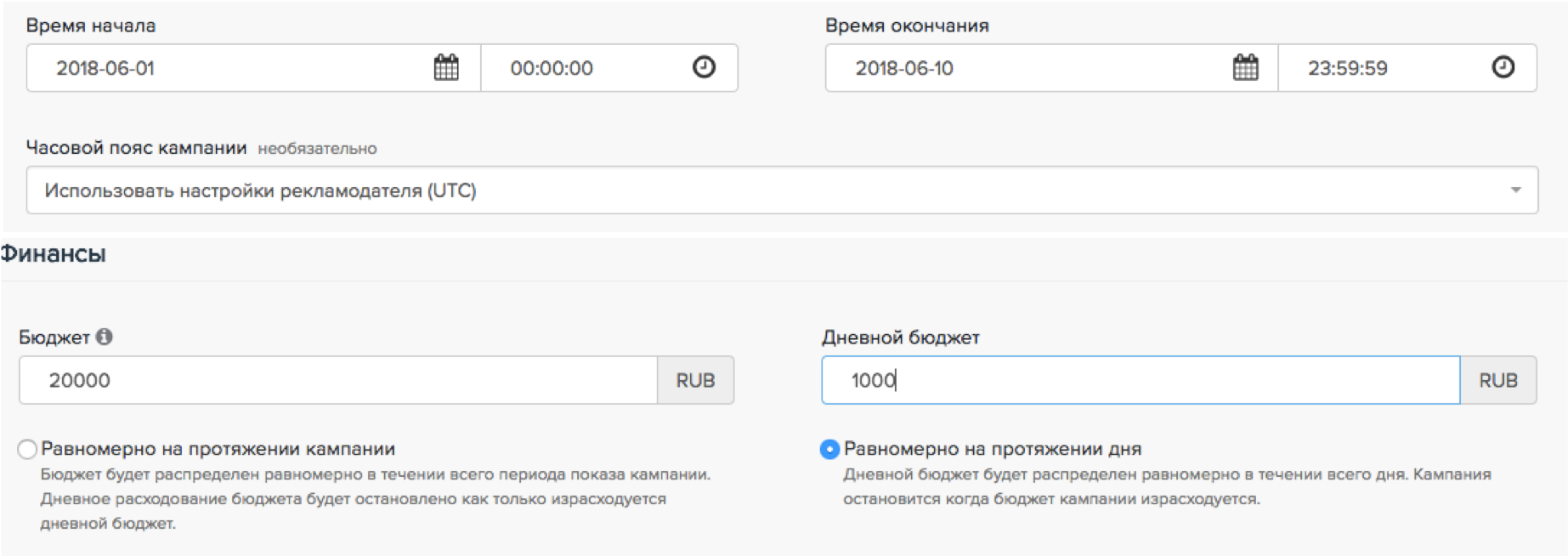The width and height of the screenshot is (1568, 556).
Task: Focus the Бюджет field containing 20000
Action: tap(340, 380)
